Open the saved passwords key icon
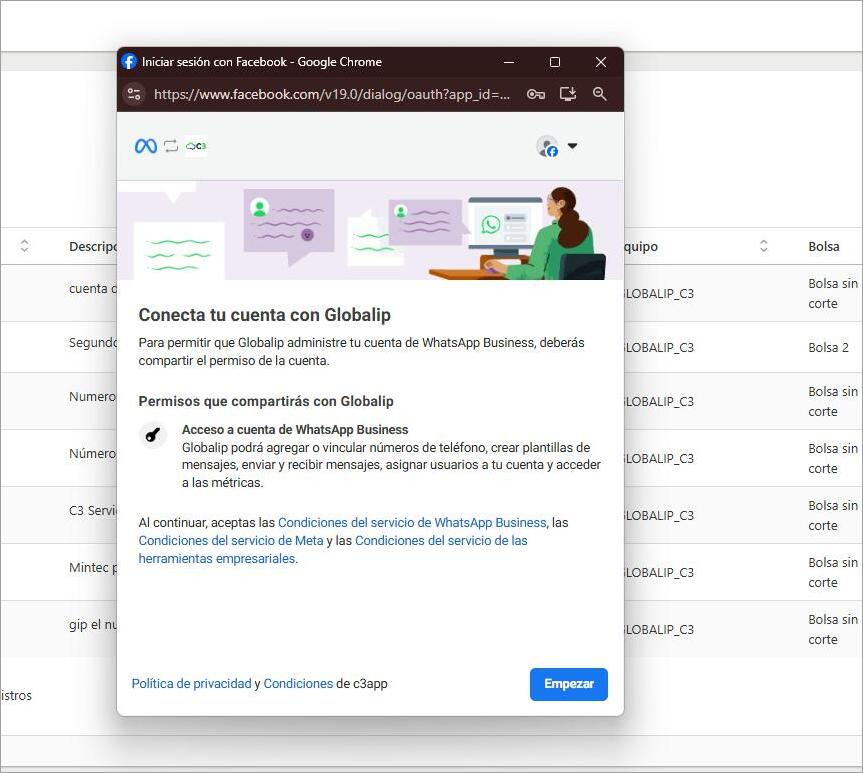Viewport: 863px width, 773px height. pyautogui.click(x=536, y=94)
